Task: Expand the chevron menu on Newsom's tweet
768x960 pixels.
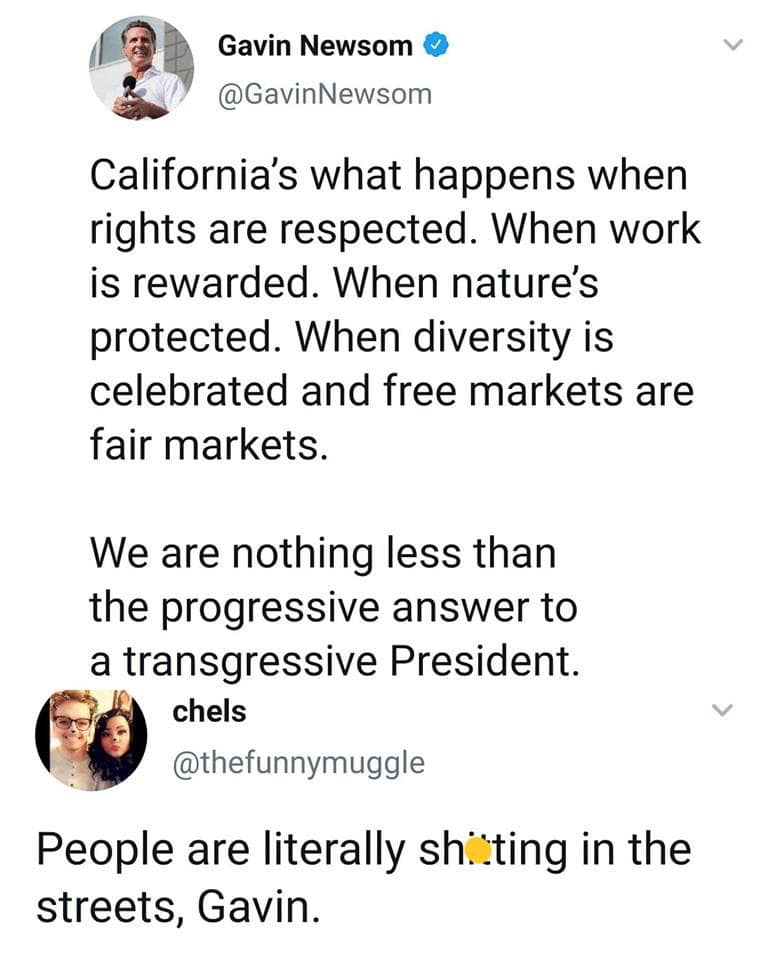Action: [732, 44]
